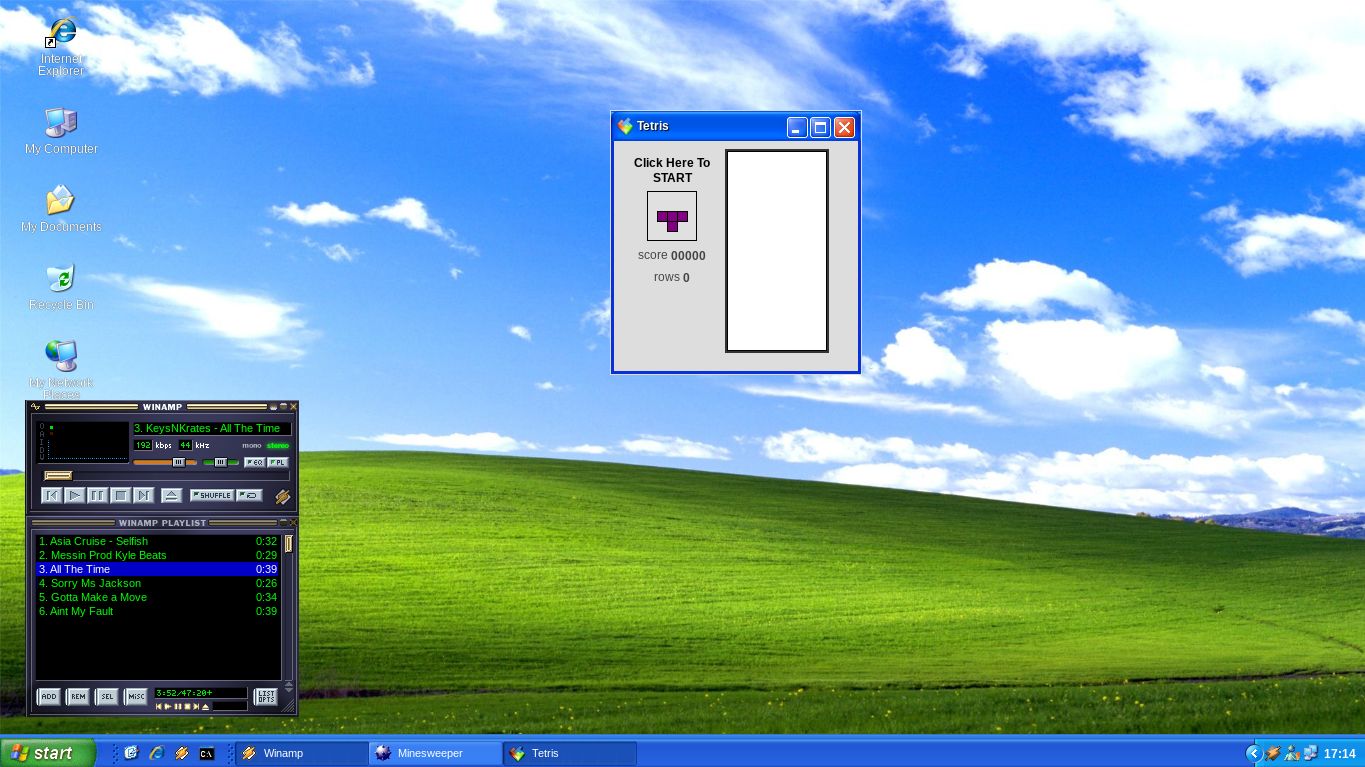Viewport: 1365px width, 767px height.
Task: Select '6. Aint My Fault' in playlist
Action: 158,611
